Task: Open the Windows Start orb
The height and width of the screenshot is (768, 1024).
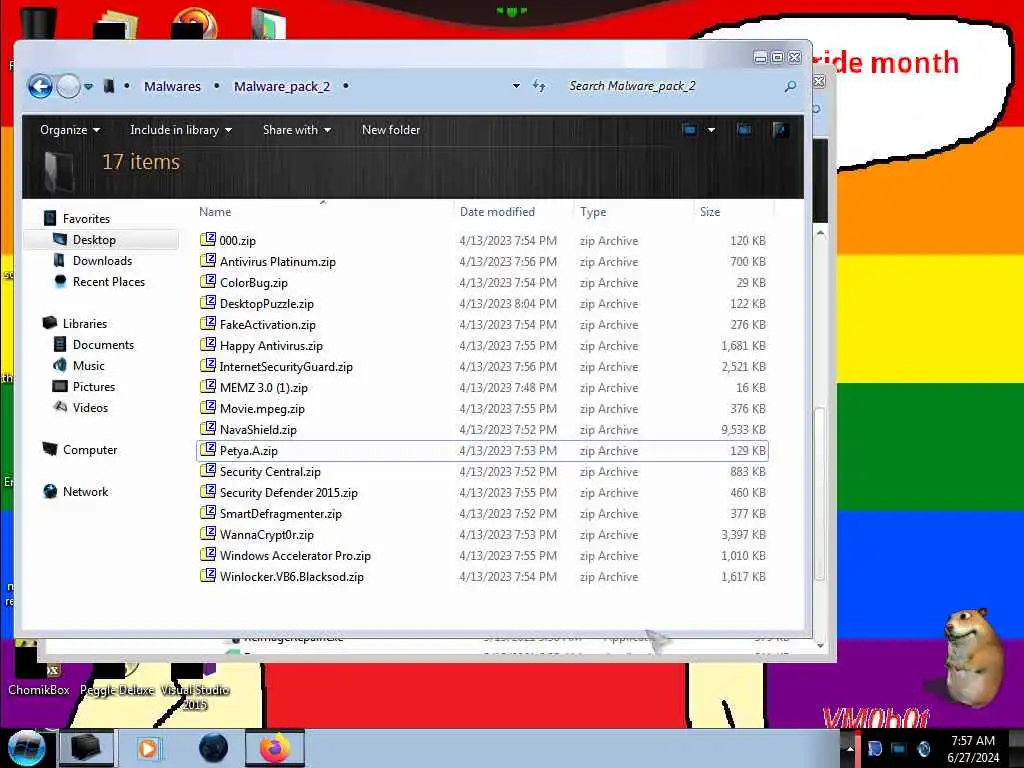Action: [25, 748]
